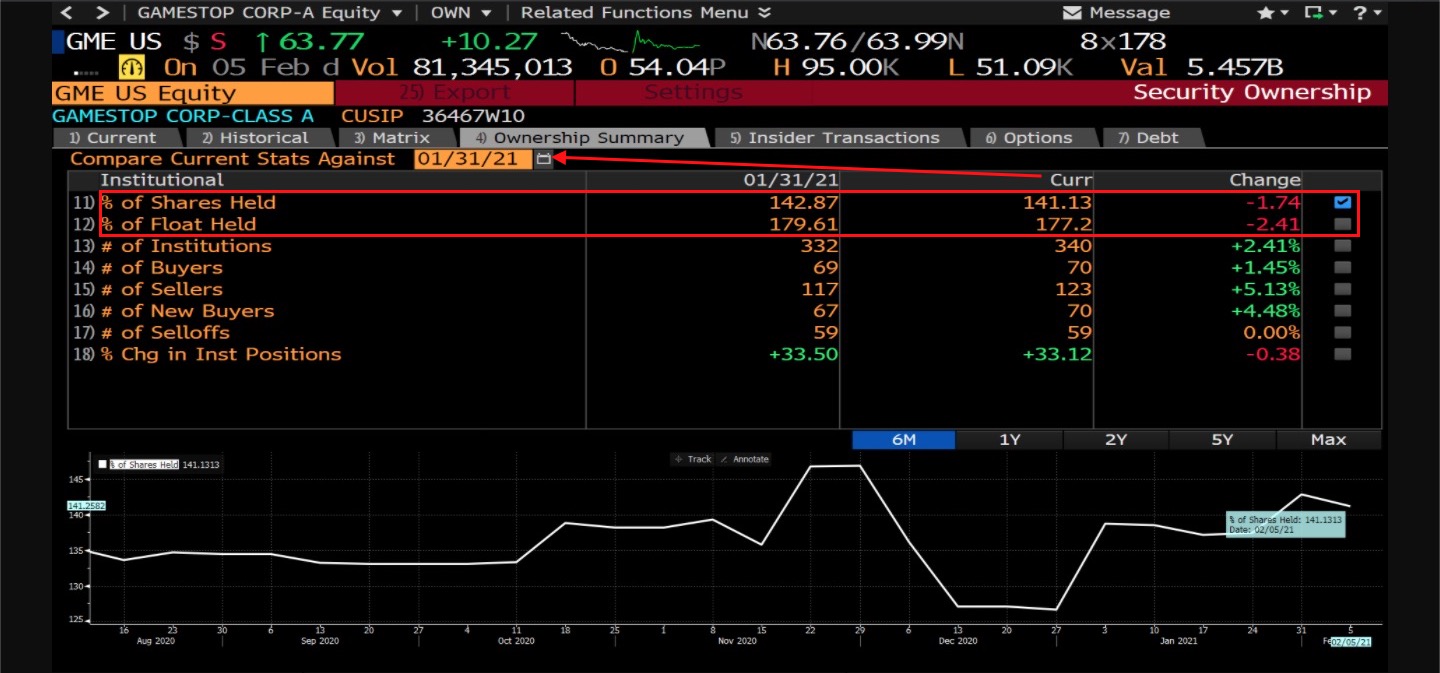This screenshot has width=1440, height=673.
Task: Click the '18) % Chg in Inst Positions' label
Action: point(206,354)
